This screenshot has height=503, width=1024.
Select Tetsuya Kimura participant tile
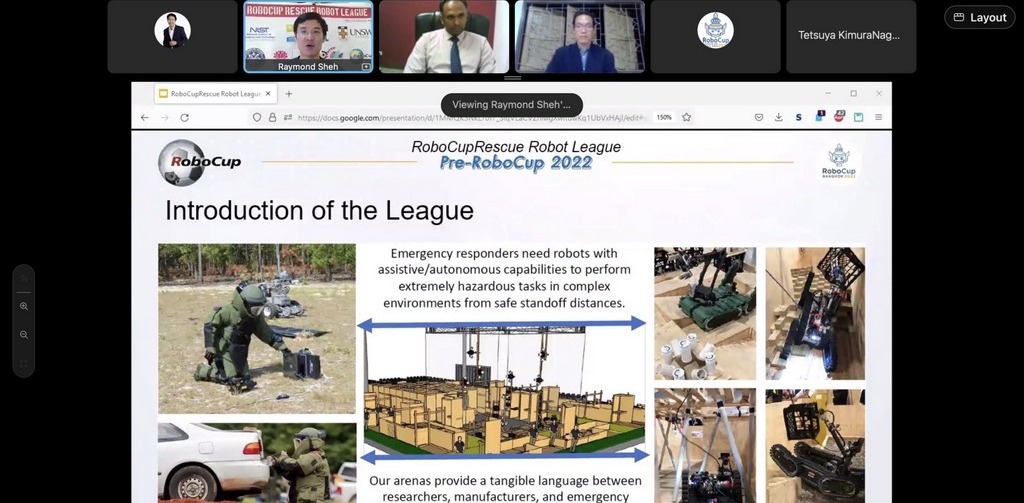[851, 37]
